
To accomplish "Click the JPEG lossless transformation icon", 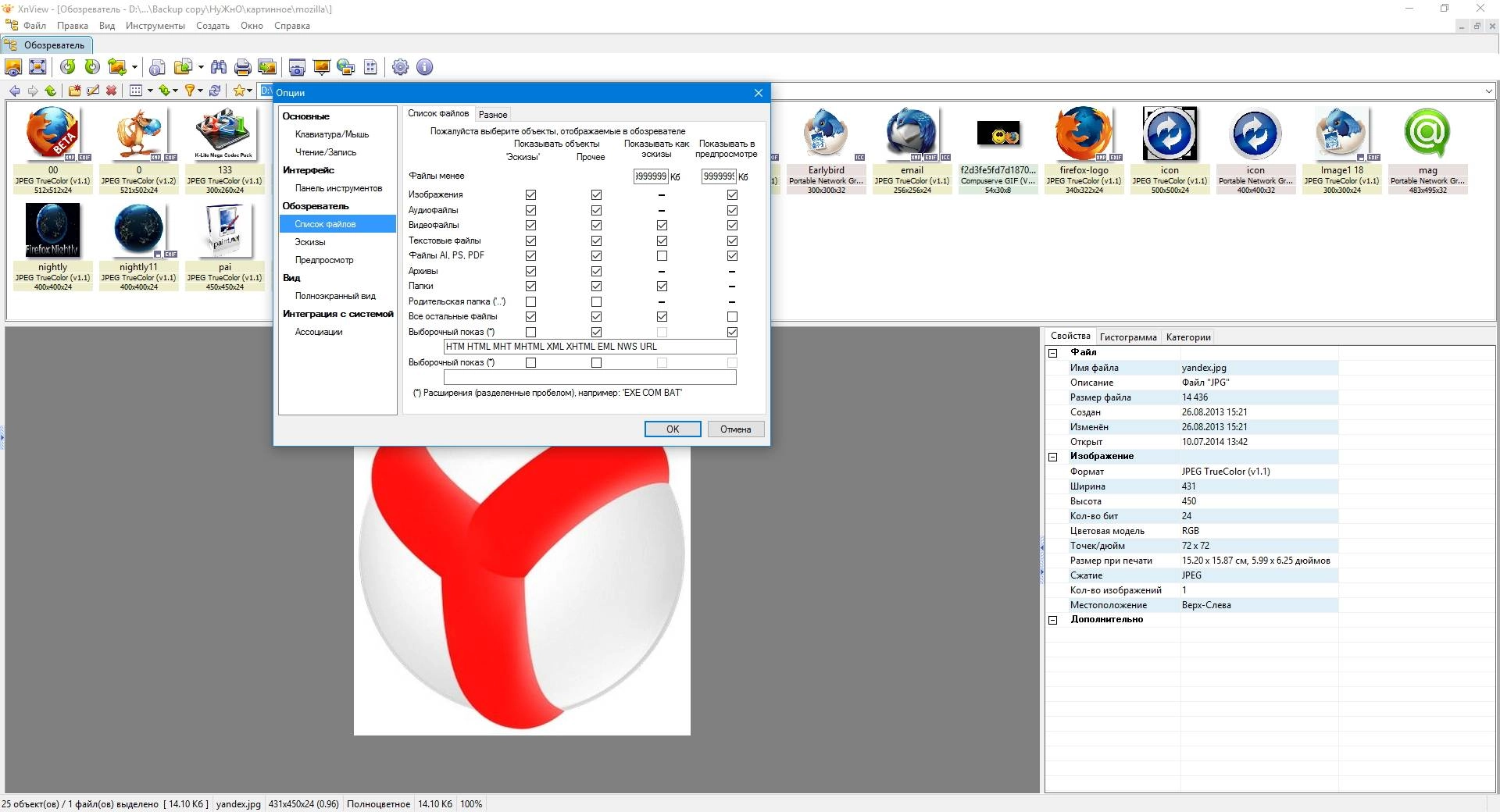I will pyautogui.click(x=117, y=67).
